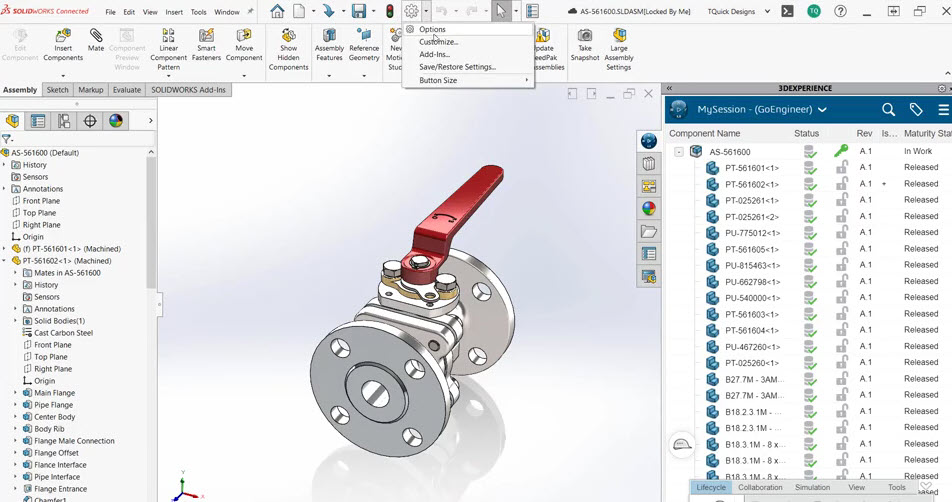Image resolution: width=952 pixels, height=502 pixels.
Task: Toggle the lock icon for PU-815463<1>
Action: coord(842,265)
